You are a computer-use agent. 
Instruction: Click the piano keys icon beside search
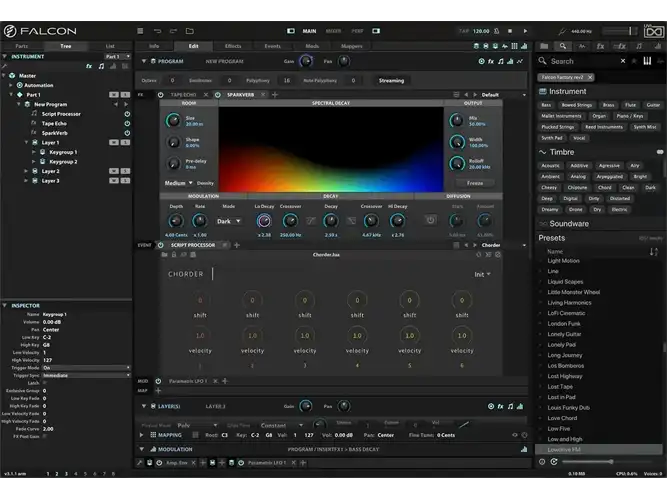647,61
